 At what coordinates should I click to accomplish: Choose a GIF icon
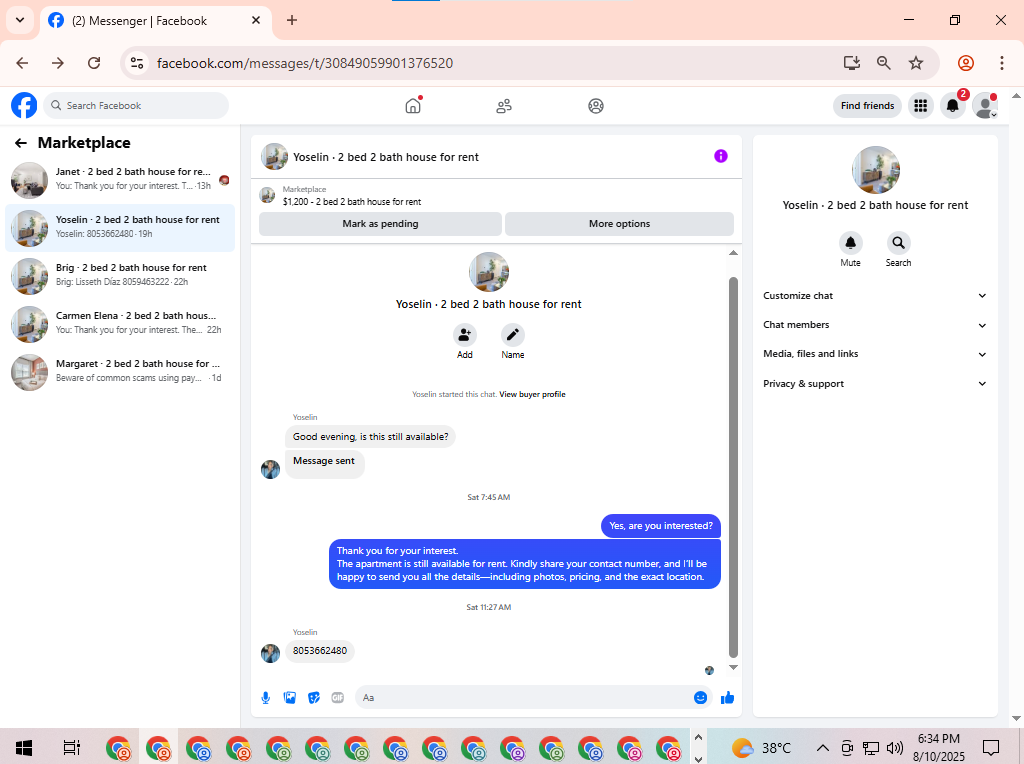(x=338, y=698)
